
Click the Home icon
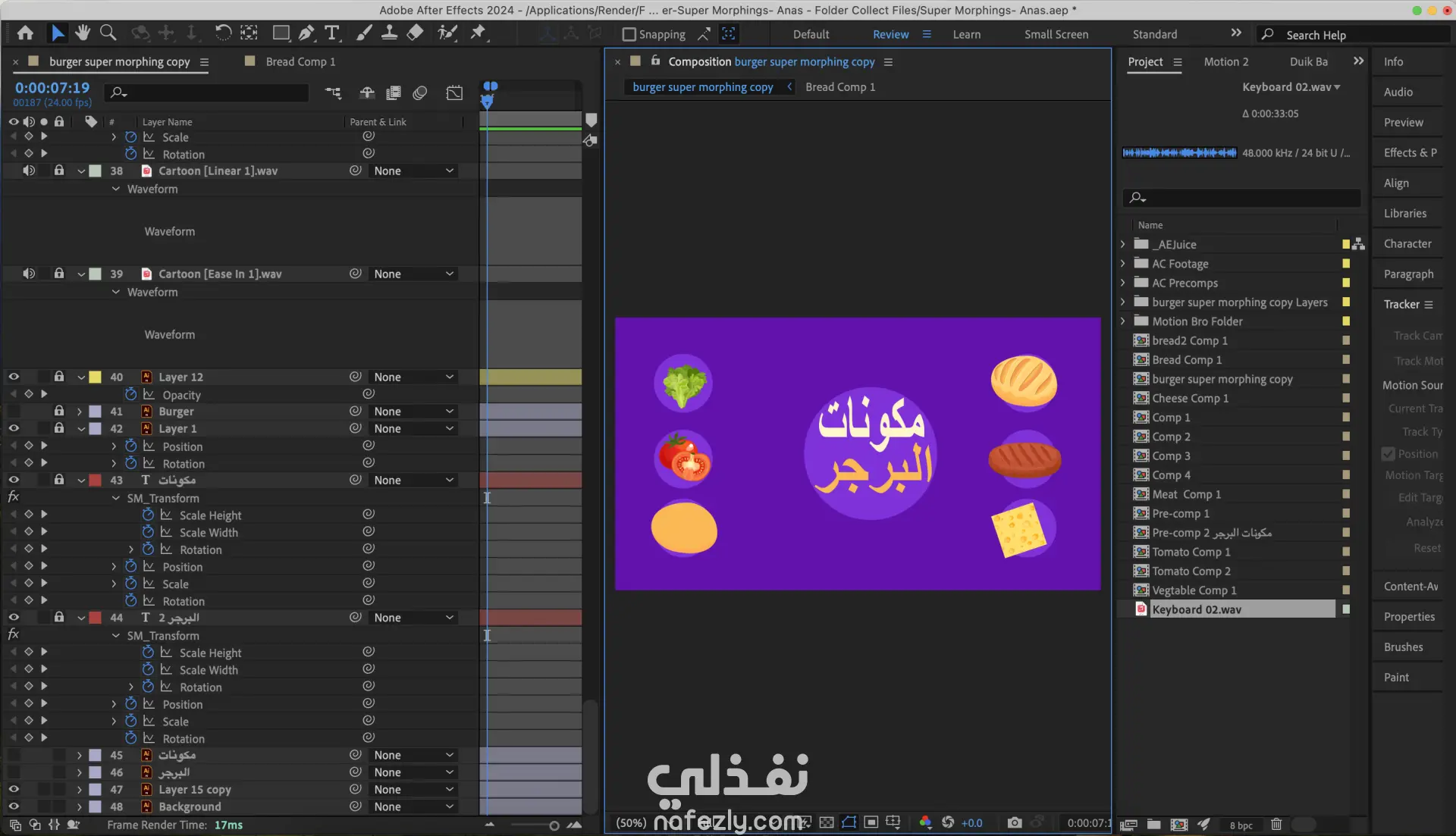[25, 33]
